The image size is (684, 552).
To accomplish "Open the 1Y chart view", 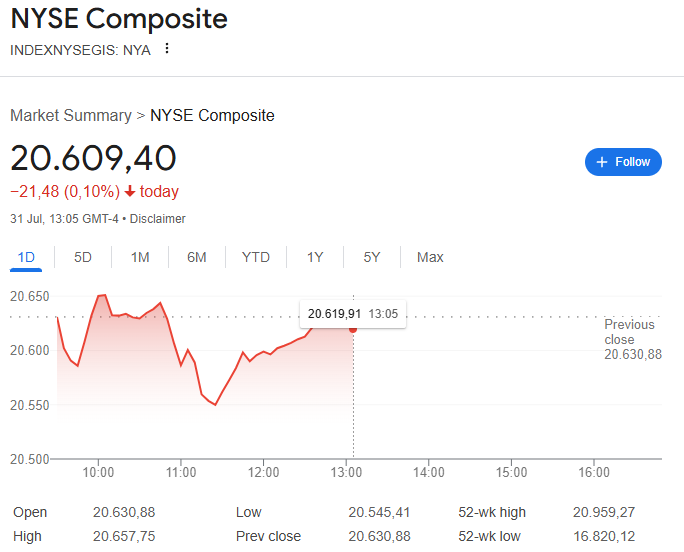I will coord(315,257).
